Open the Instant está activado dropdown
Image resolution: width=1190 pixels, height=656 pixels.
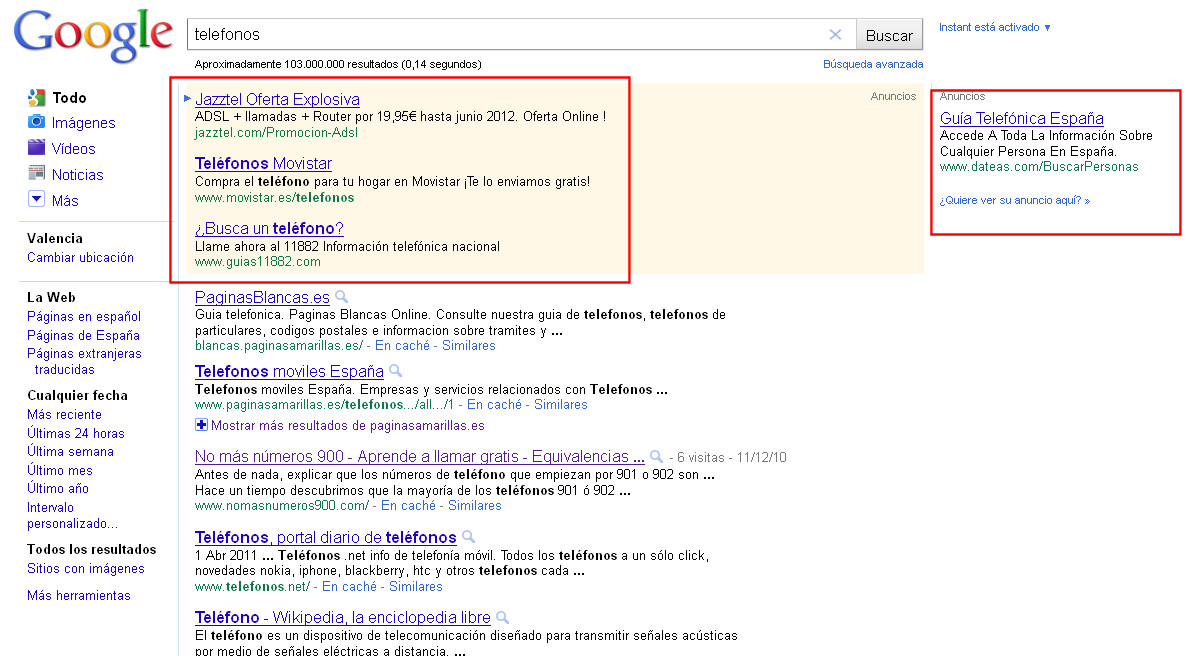coord(994,27)
